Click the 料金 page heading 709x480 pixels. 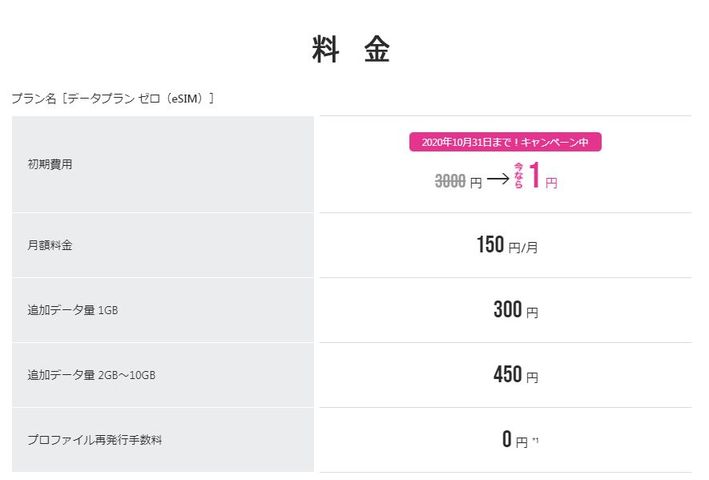(x=351, y=50)
